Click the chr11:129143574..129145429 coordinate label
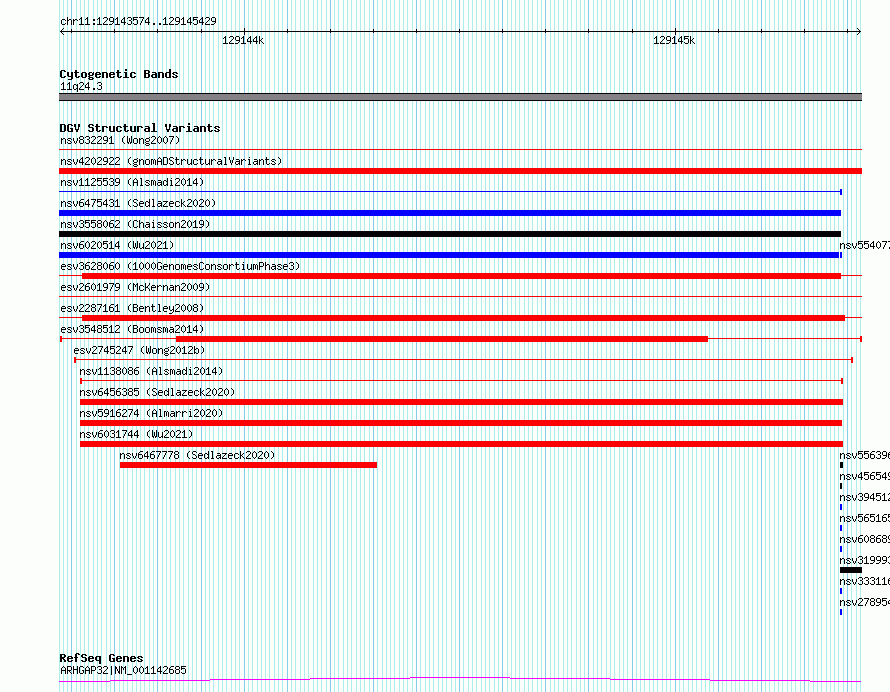This screenshot has width=890, height=692. pyautogui.click(x=138, y=21)
